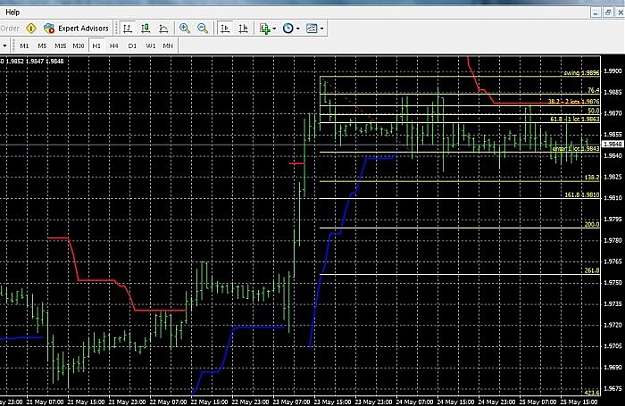Viewport: 625px width, 406px height.
Task: Toggle chart shift from right border
Action: tap(243, 28)
